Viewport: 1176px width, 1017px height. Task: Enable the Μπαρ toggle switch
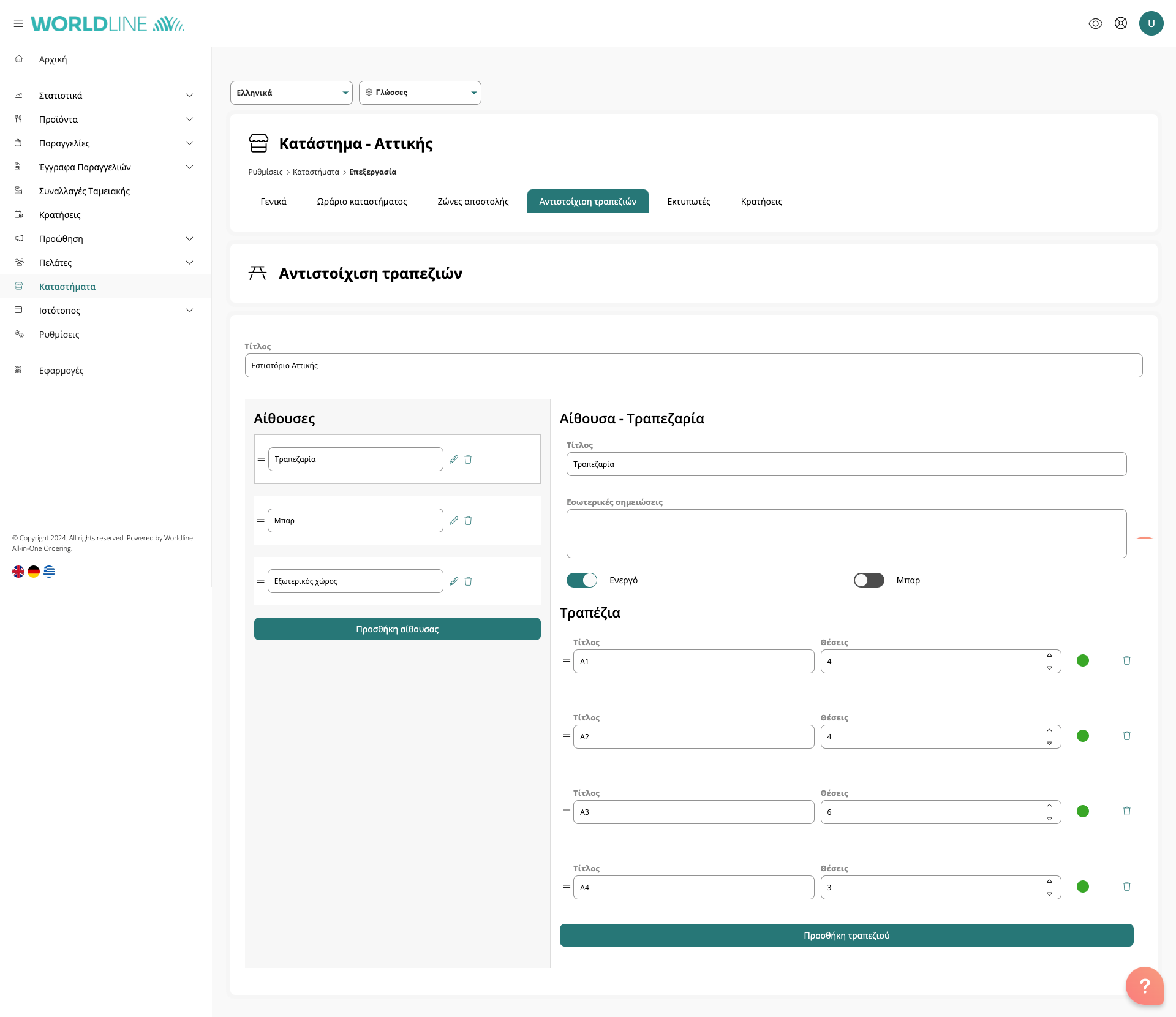click(x=869, y=580)
